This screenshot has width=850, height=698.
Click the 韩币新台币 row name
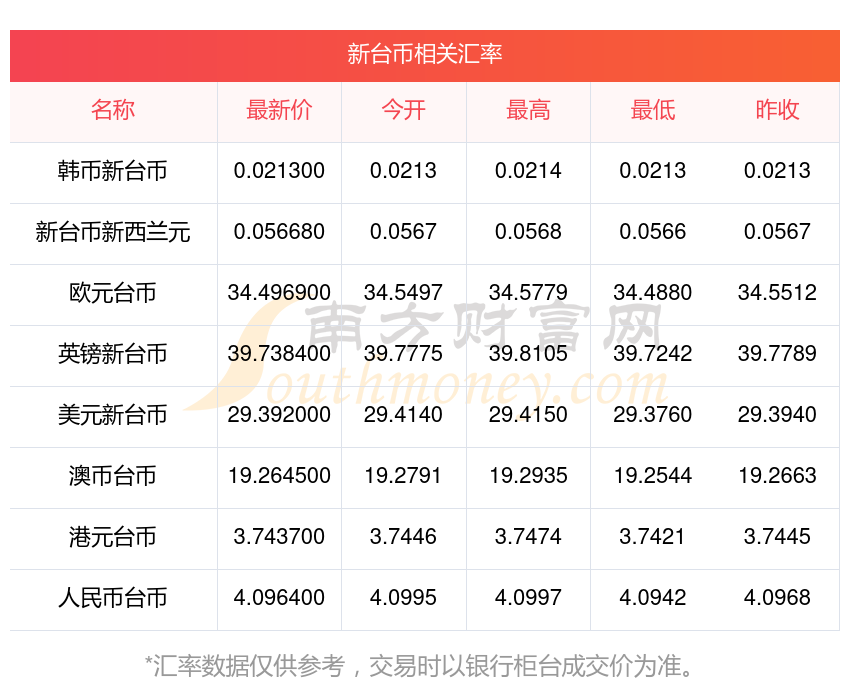coord(113,171)
